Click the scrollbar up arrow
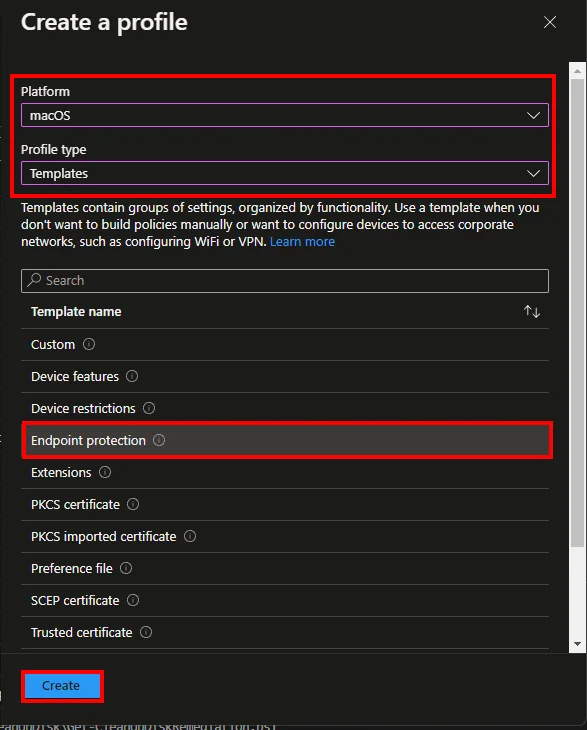The width and height of the screenshot is (587, 730). point(577,71)
